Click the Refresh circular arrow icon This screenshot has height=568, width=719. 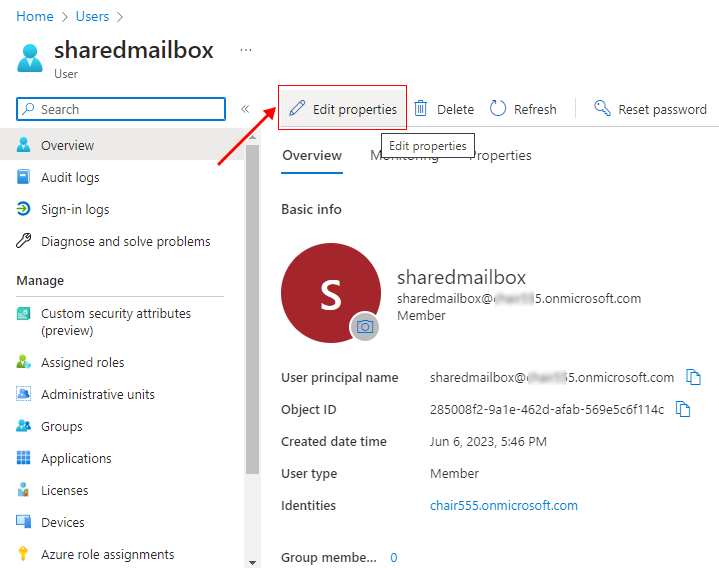[x=498, y=109]
